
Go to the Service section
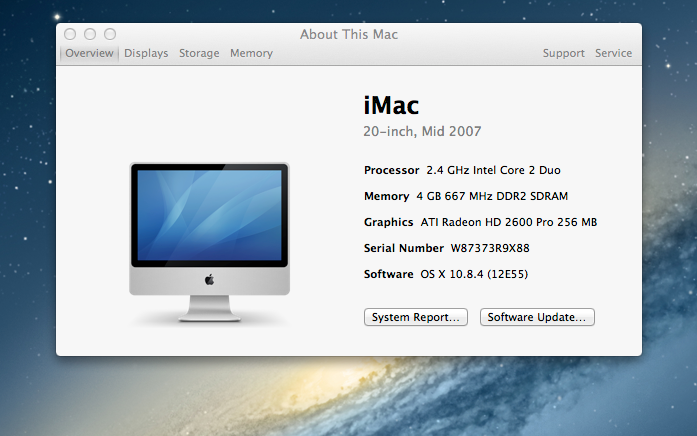[x=613, y=53]
